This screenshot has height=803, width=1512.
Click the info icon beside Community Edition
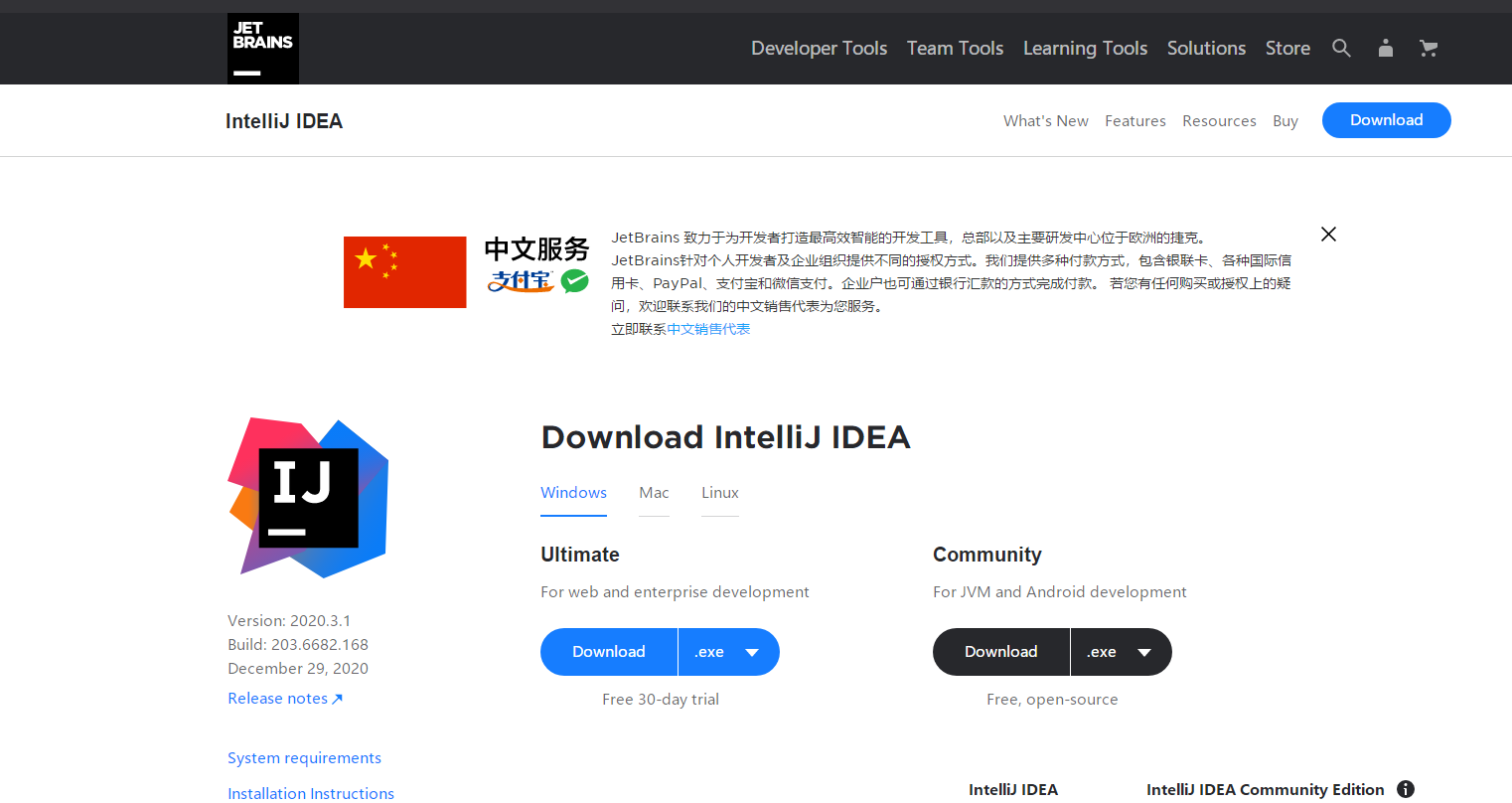tap(1406, 789)
